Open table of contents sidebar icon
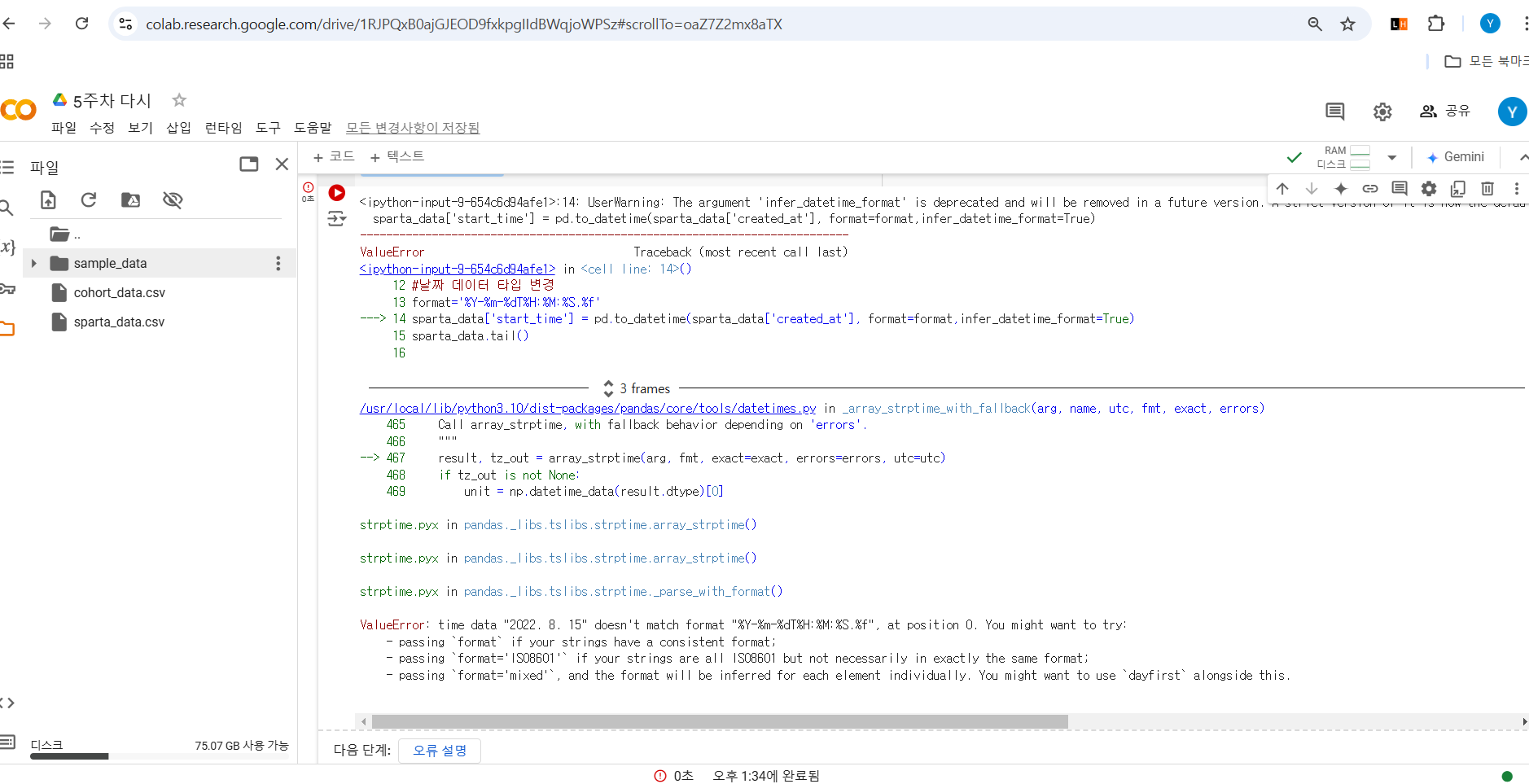Image resolution: width=1529 pixels, height=784 pixels. click(x=7, y=168)
